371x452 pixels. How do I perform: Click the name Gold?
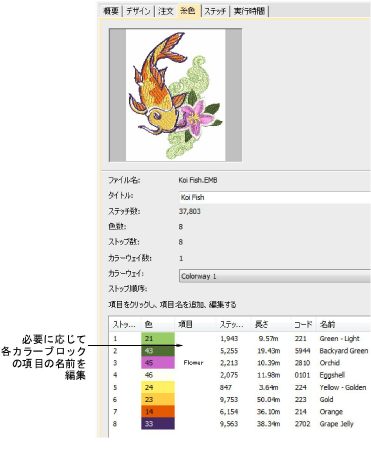(x=326, y=399)
